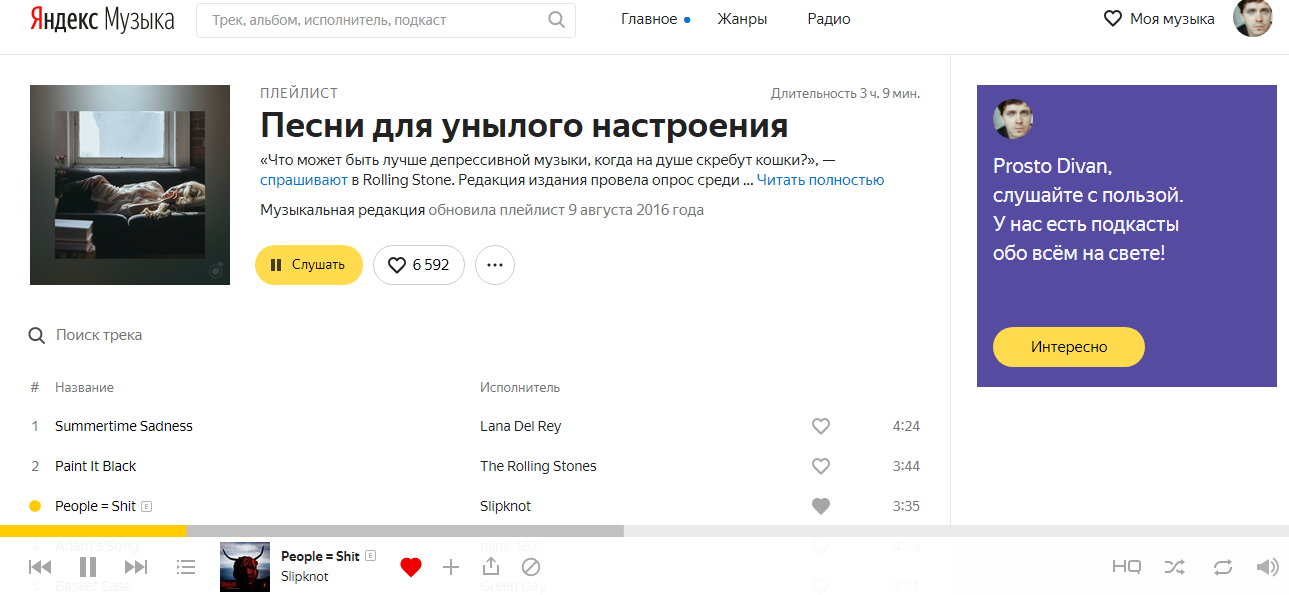Toggle shuffle playback mode
Image resolution: width=1289 pixels, height=595 pixels.
click(x=1175, y=567)
